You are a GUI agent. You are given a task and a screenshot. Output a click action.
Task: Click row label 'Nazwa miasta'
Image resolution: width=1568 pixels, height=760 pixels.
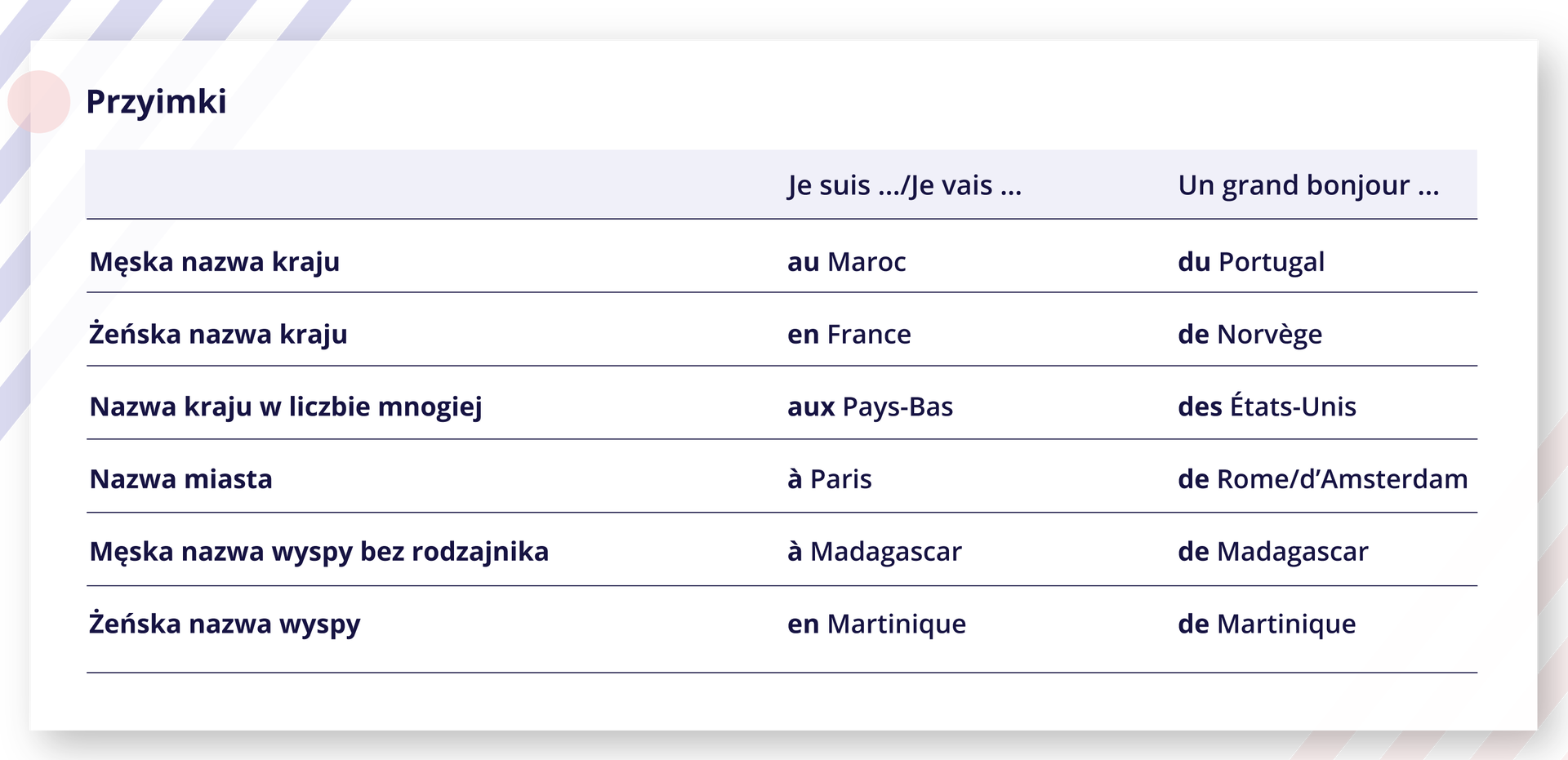tap(181, 479)
